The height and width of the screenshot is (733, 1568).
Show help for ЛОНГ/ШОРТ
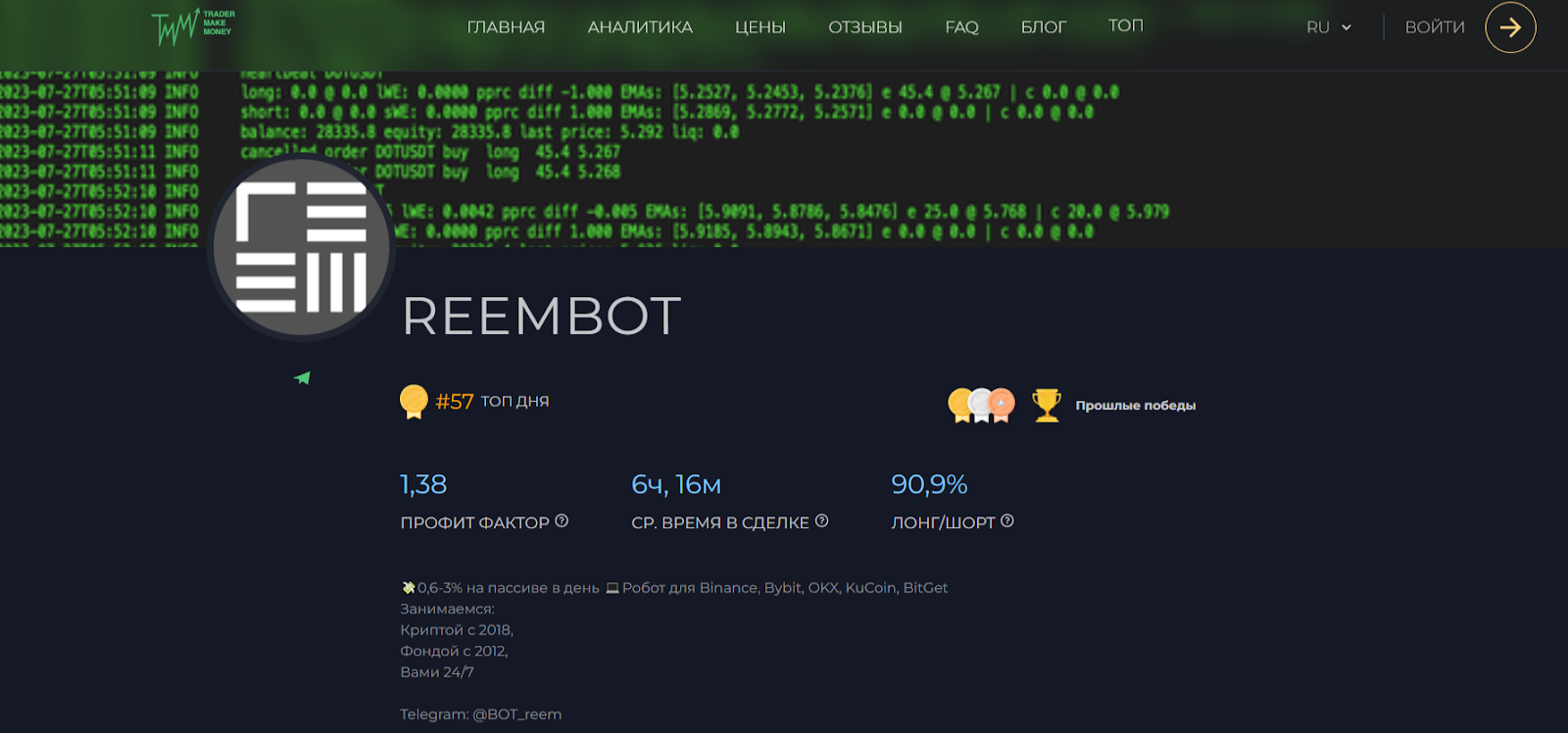(1006, 521)
